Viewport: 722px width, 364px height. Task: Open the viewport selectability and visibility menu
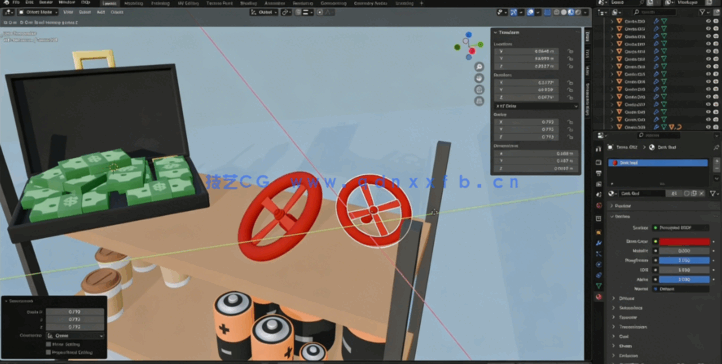point(502,12)
